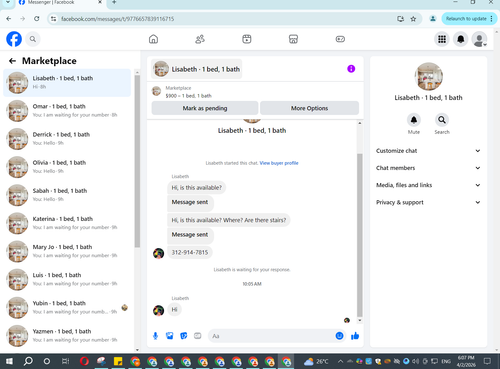Open the Lisabeth chat header name button
Image resolution: width=500 pixels, height=369 pixels.
(197, 69)
